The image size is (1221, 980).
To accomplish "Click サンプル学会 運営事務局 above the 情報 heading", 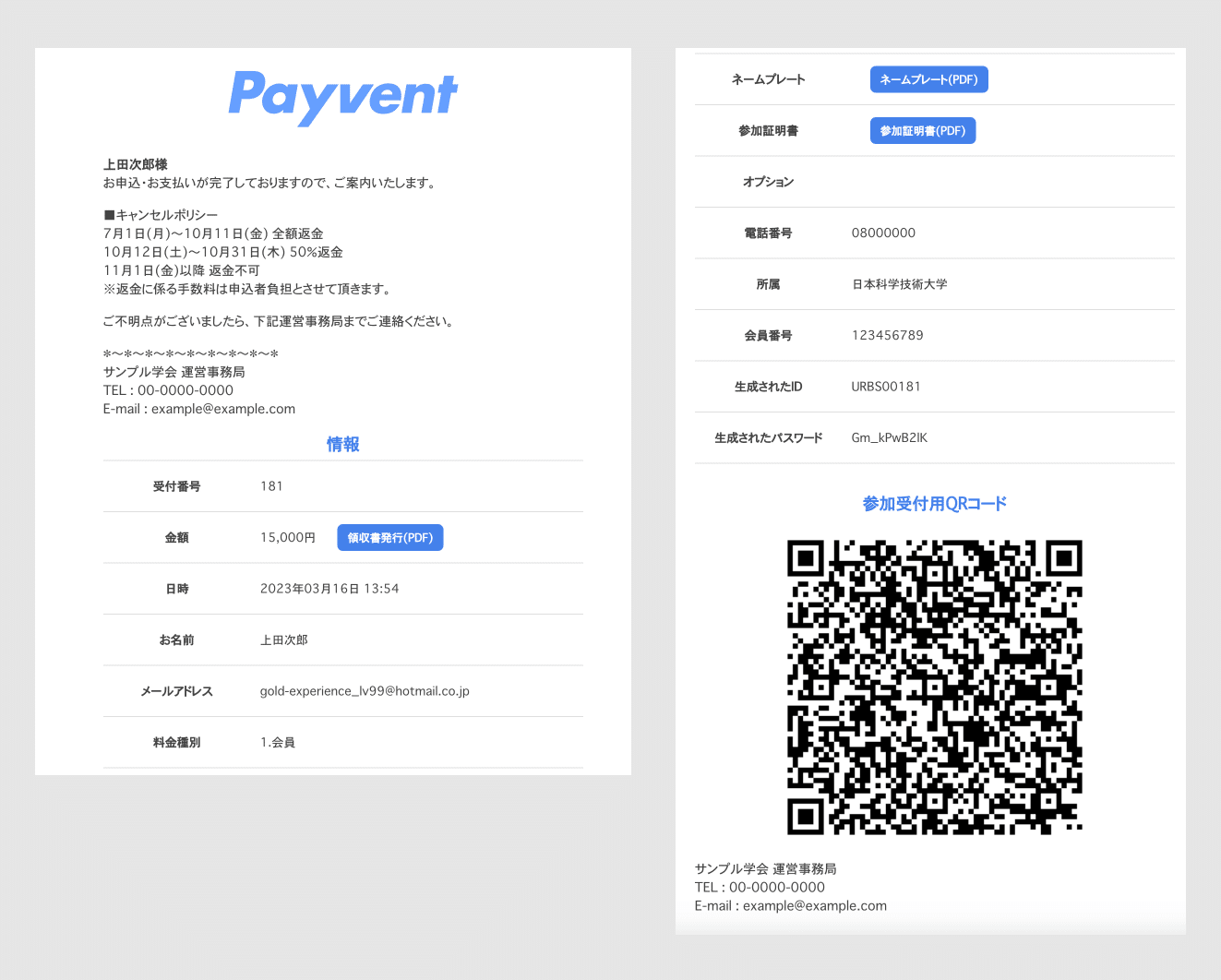I will [x=174, y=372].
